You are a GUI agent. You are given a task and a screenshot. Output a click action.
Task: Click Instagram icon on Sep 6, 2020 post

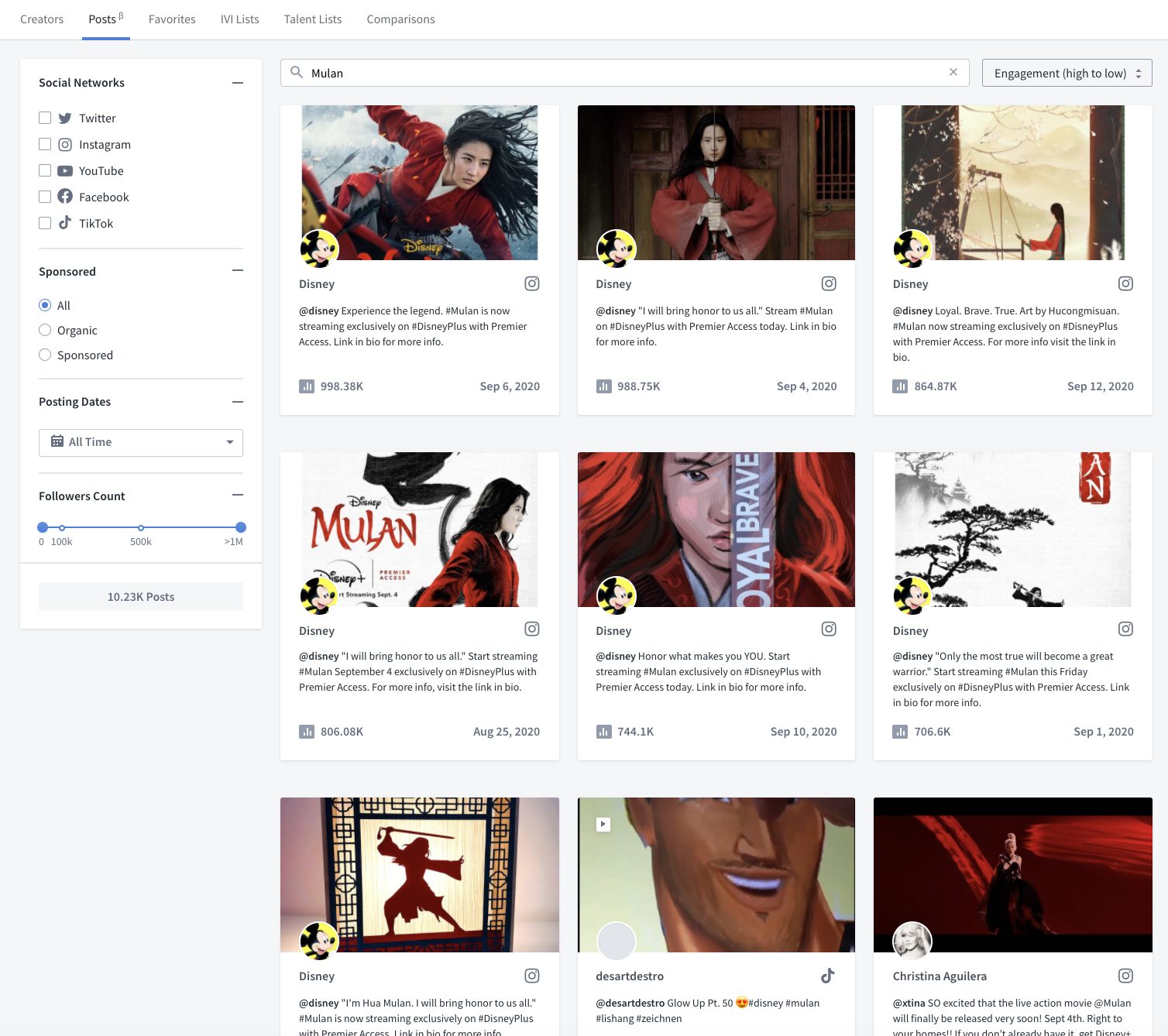532,283
